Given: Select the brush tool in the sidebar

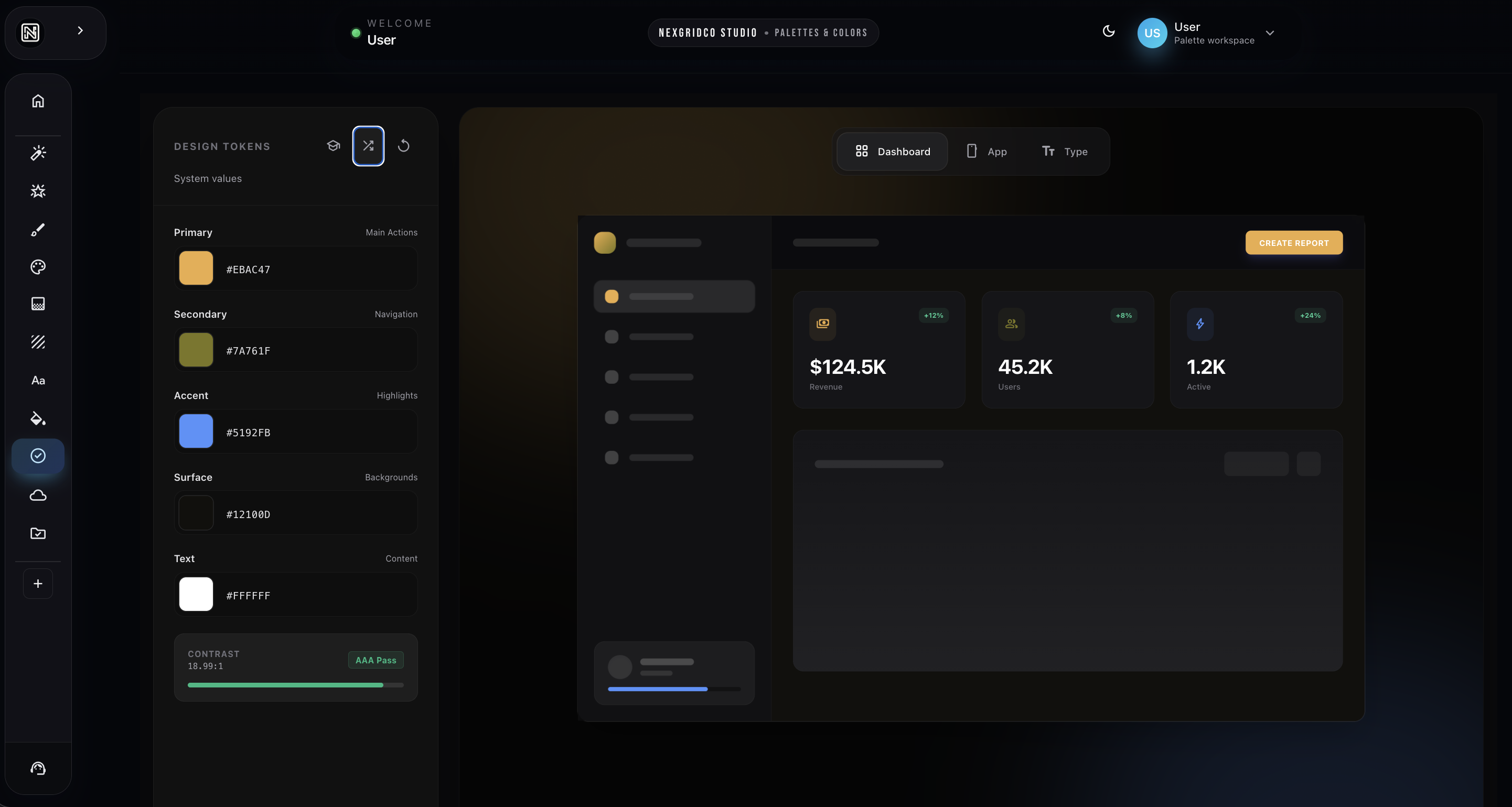Looking at the screenshot, I should (x=38, y=229).
